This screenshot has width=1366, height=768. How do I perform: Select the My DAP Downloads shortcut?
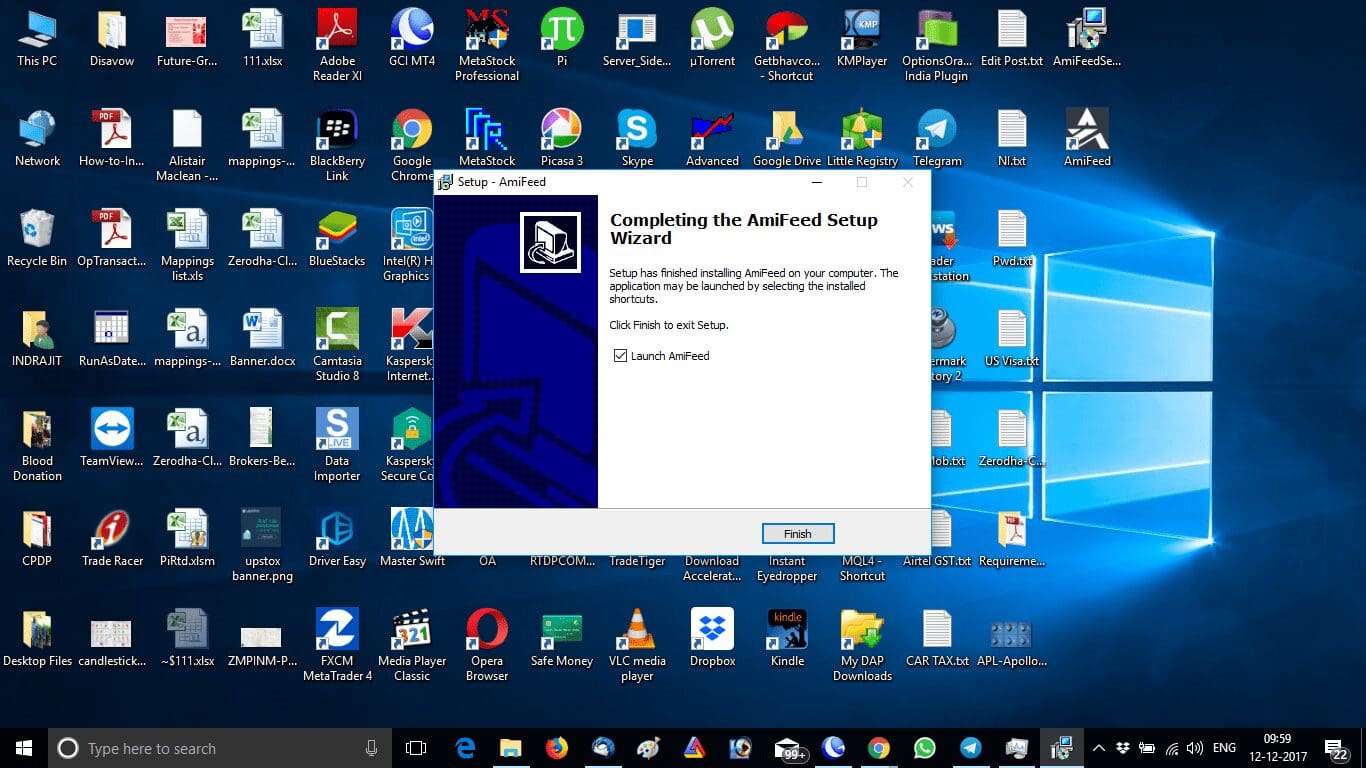coord(862,645)
